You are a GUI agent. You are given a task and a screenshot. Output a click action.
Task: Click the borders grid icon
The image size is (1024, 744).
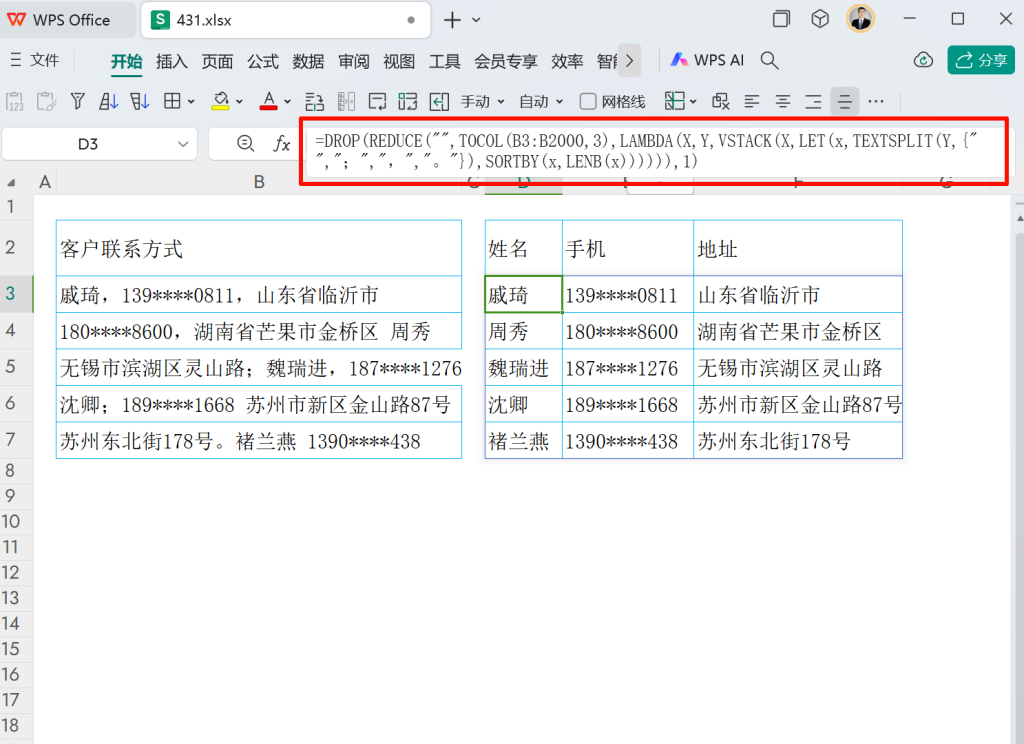point(172,101)
